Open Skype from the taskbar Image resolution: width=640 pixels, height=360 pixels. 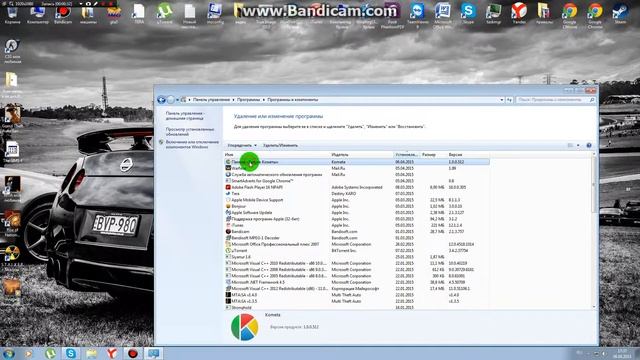coord(71,353)
